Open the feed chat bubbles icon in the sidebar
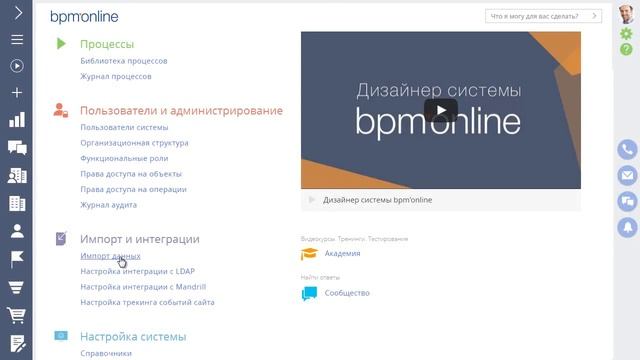The width and height of the screenshot is (640, 360). [x=17, y=147]
